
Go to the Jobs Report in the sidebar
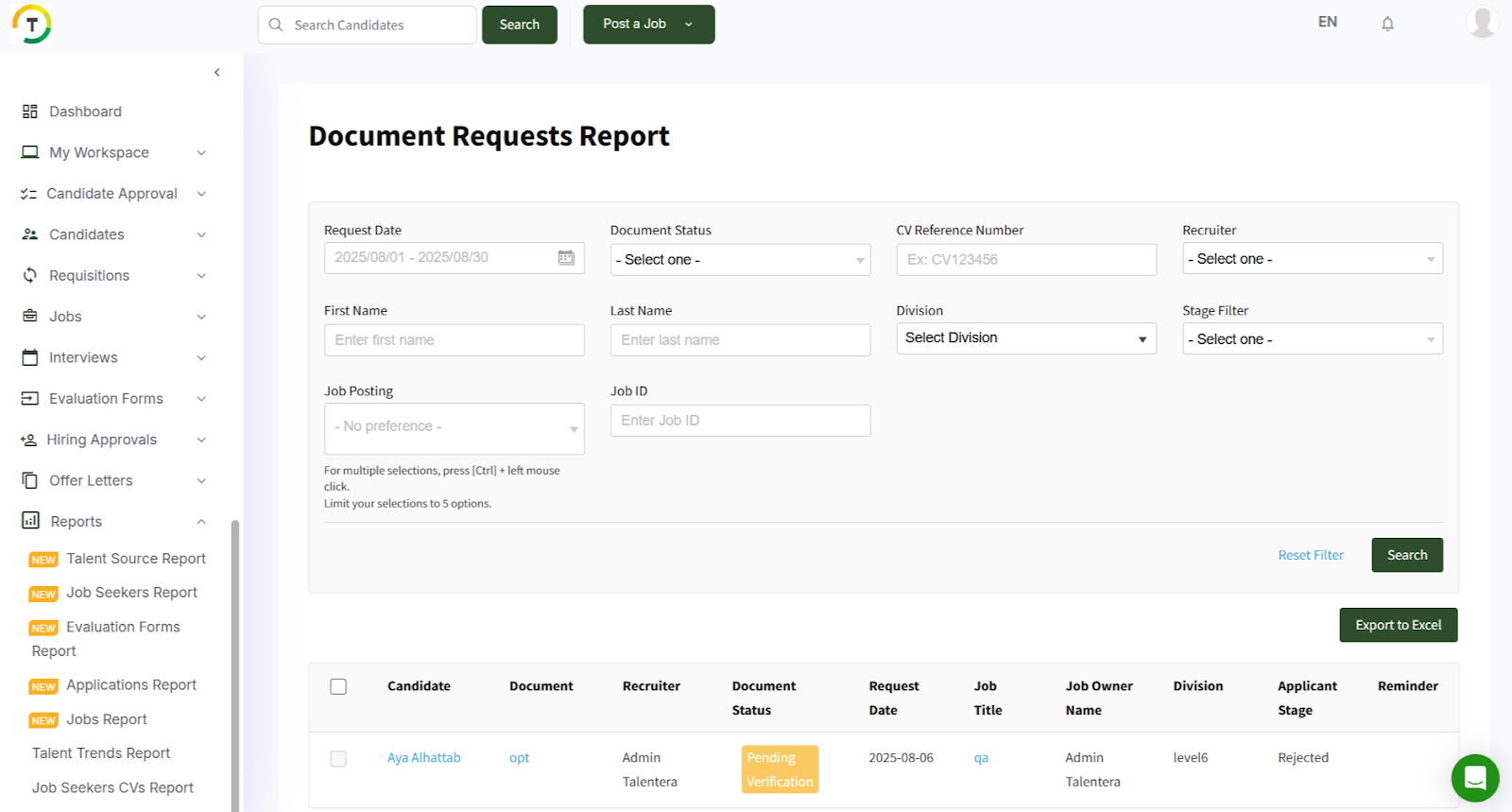pos(106,719)
